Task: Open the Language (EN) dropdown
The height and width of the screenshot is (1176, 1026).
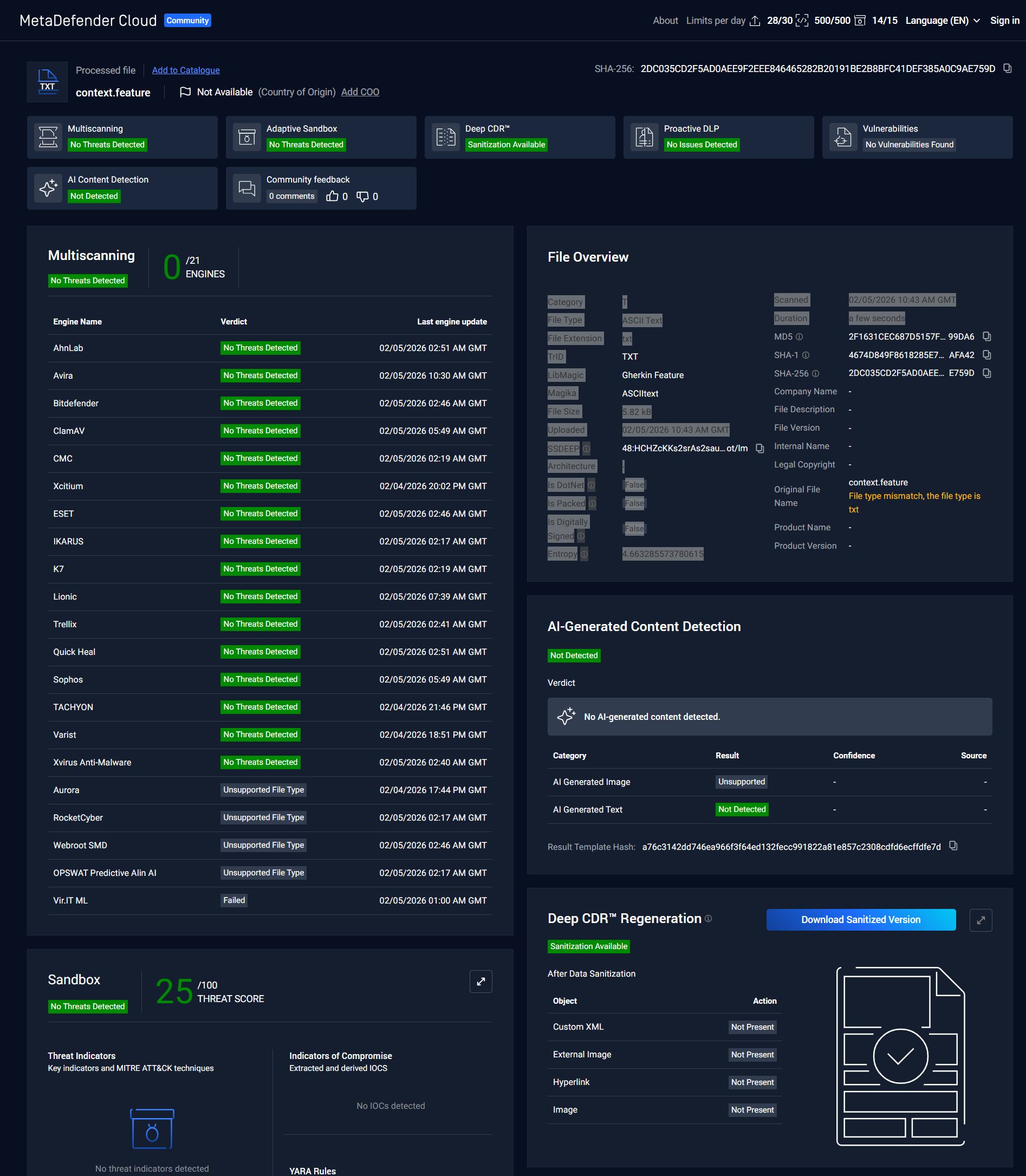Action: [x=943, y=21]
